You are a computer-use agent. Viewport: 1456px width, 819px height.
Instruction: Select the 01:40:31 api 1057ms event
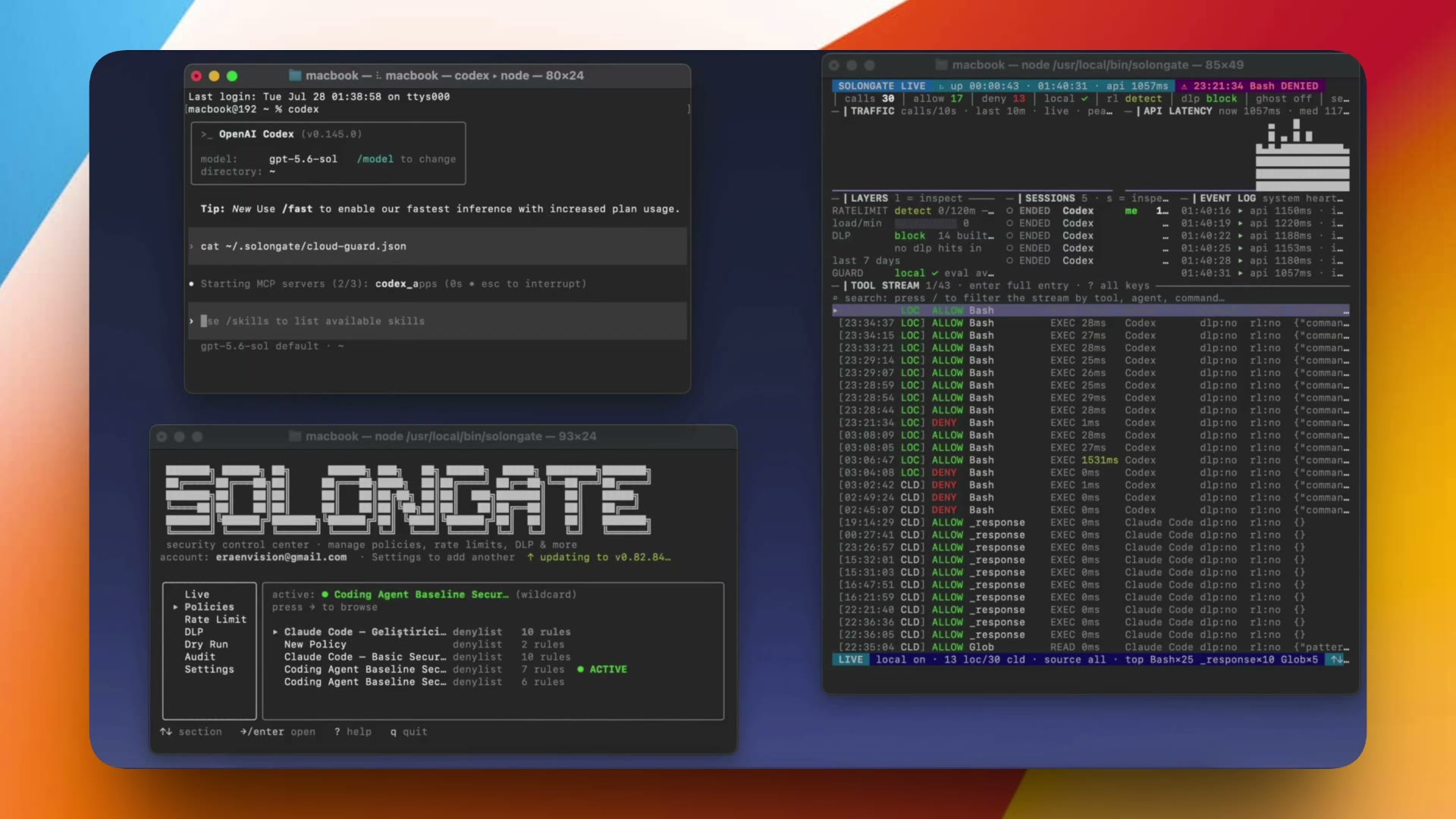(1262, 273)
